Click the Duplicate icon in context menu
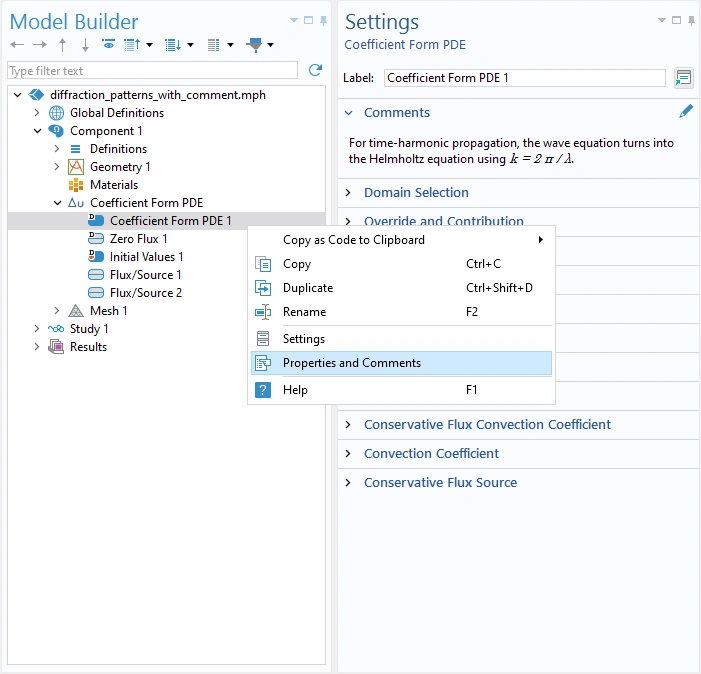 [263, 288]
